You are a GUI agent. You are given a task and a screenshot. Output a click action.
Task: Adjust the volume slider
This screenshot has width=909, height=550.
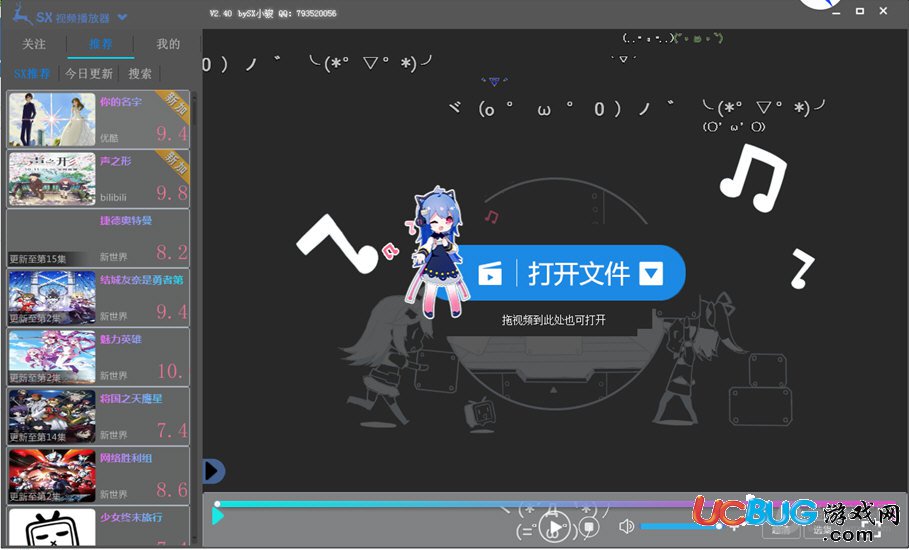681,526
